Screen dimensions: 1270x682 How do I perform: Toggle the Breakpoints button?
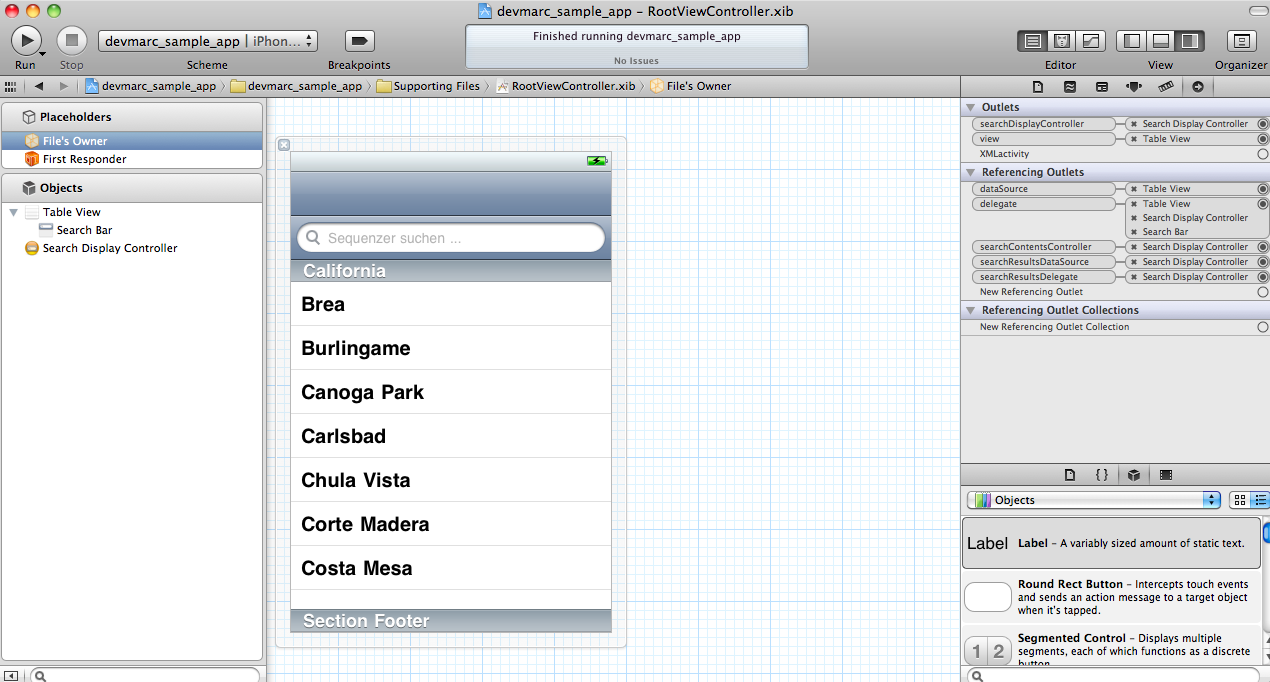tap(359, 41)
